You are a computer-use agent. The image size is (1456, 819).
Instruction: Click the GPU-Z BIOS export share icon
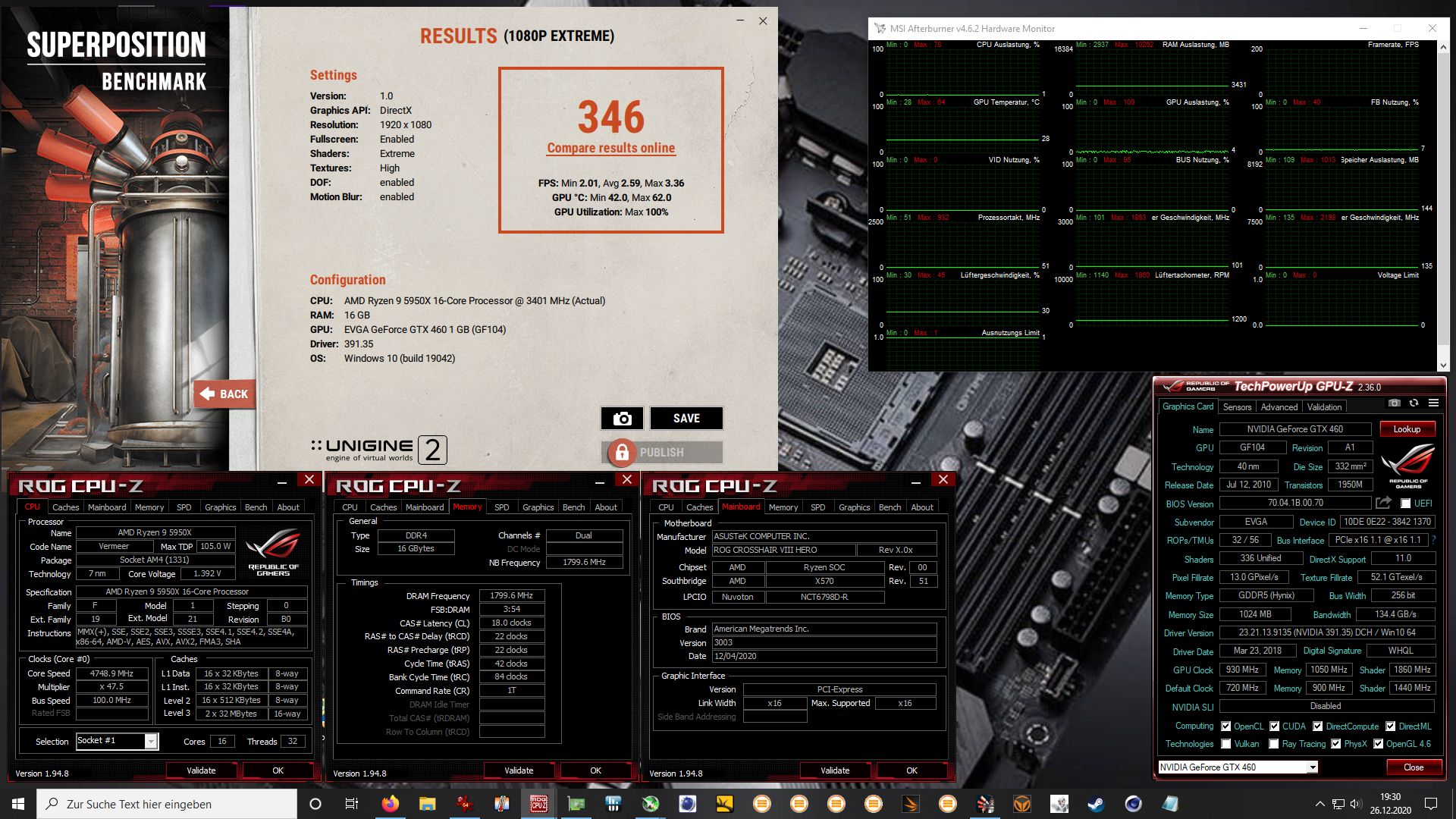click(1383, 503)
